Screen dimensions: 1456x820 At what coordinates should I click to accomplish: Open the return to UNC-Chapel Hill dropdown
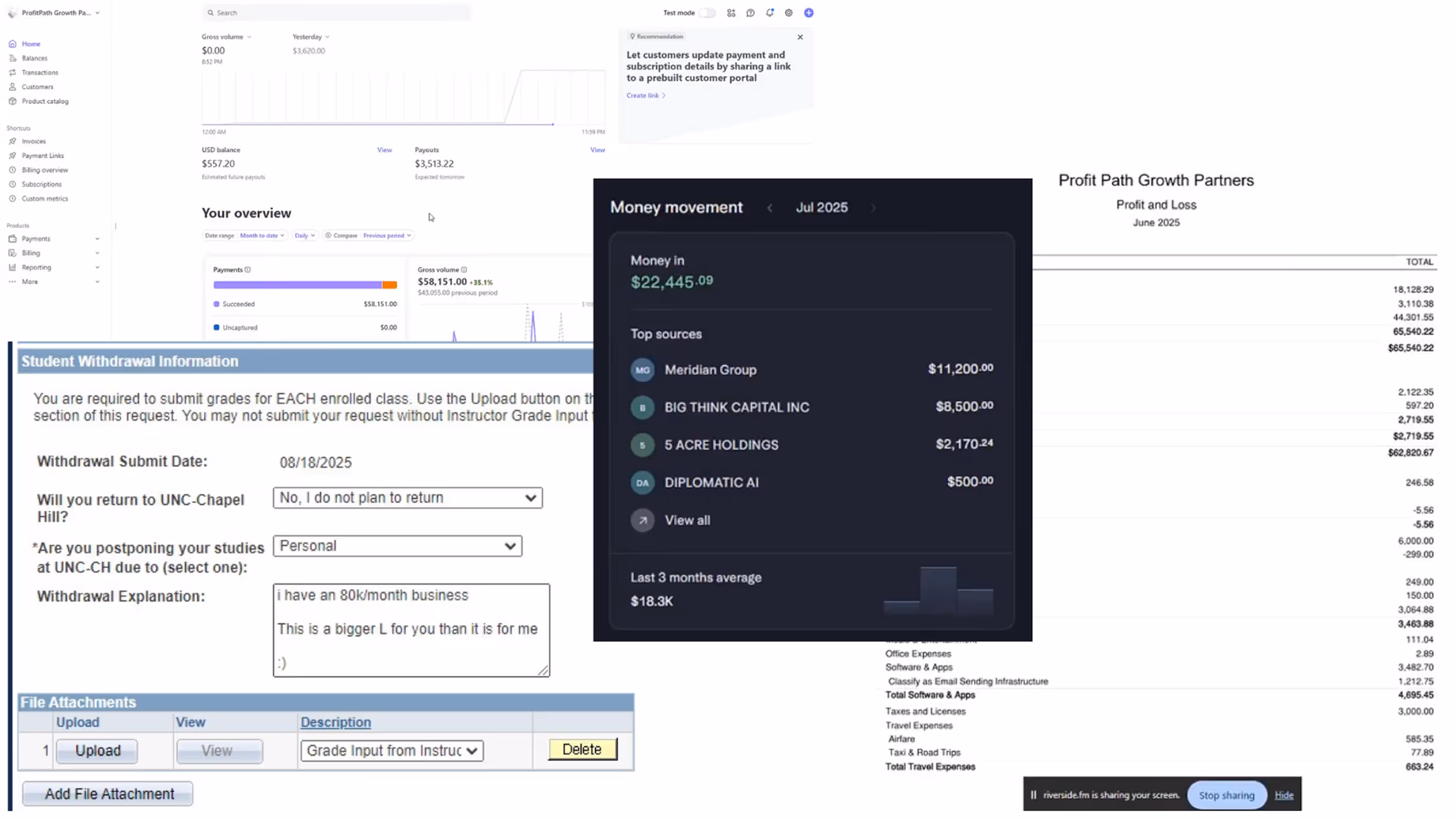pos(408,498)
